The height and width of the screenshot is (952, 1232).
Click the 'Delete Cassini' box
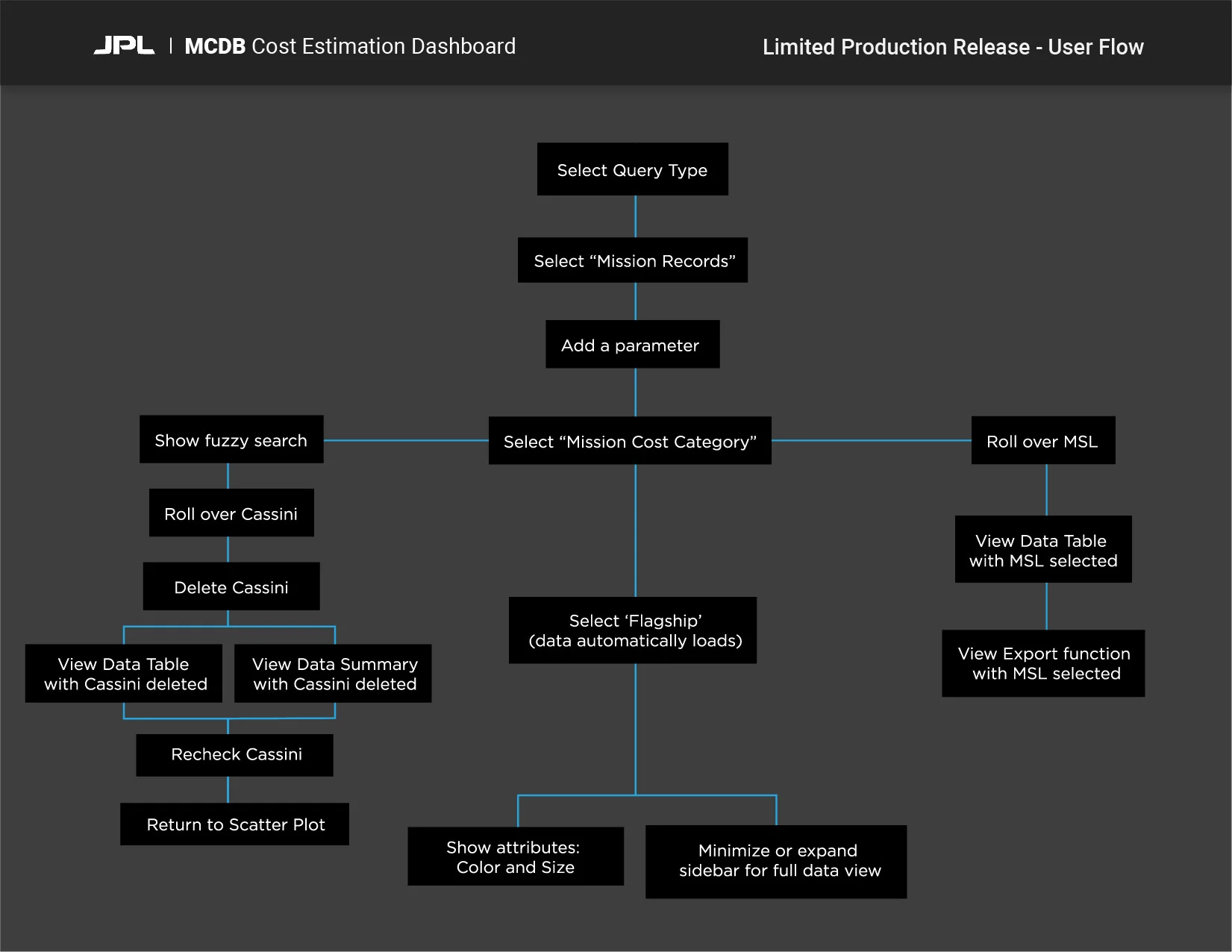click(231, 586)
